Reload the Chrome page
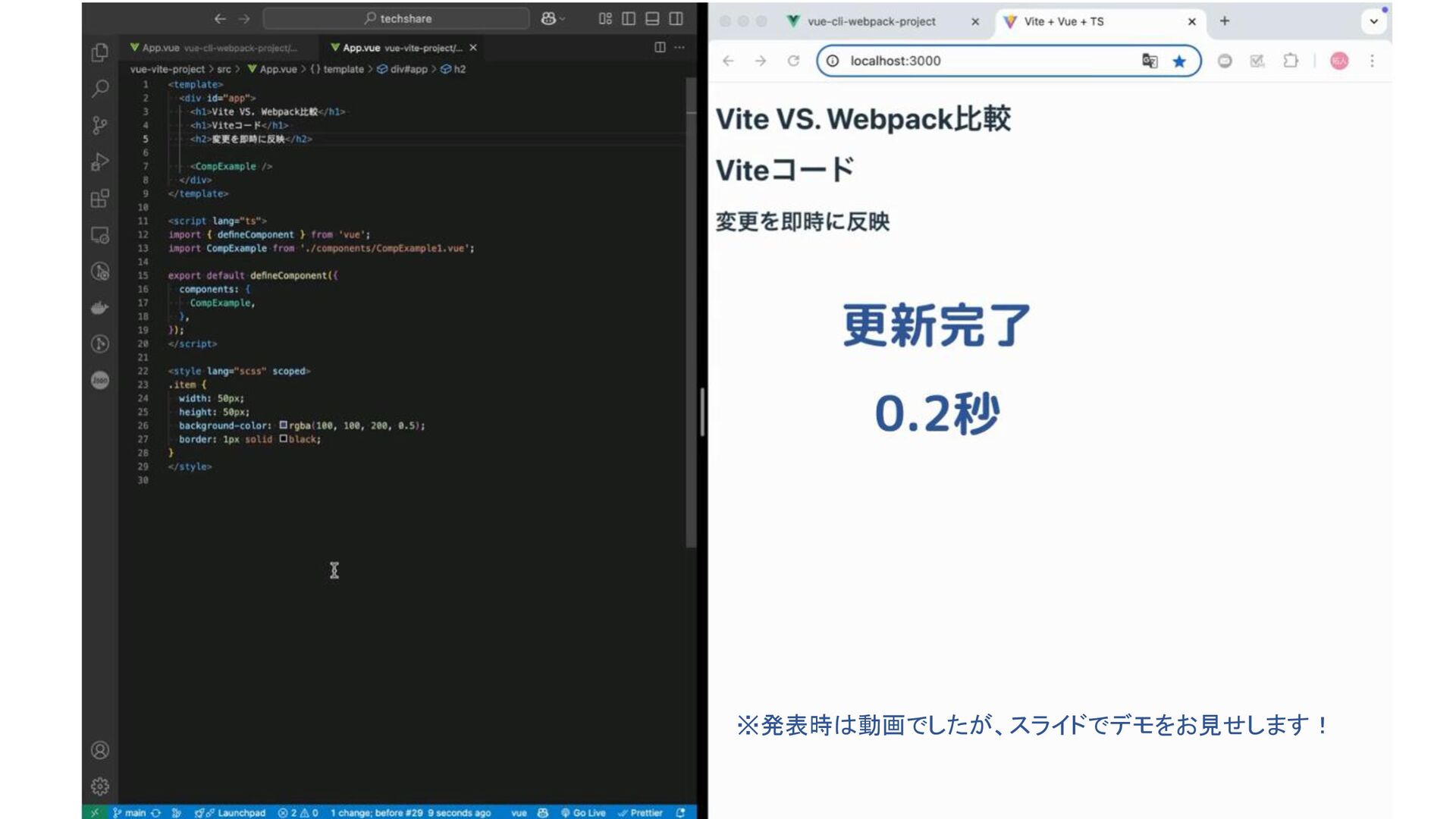1456x819 pixels. [793, 61]
